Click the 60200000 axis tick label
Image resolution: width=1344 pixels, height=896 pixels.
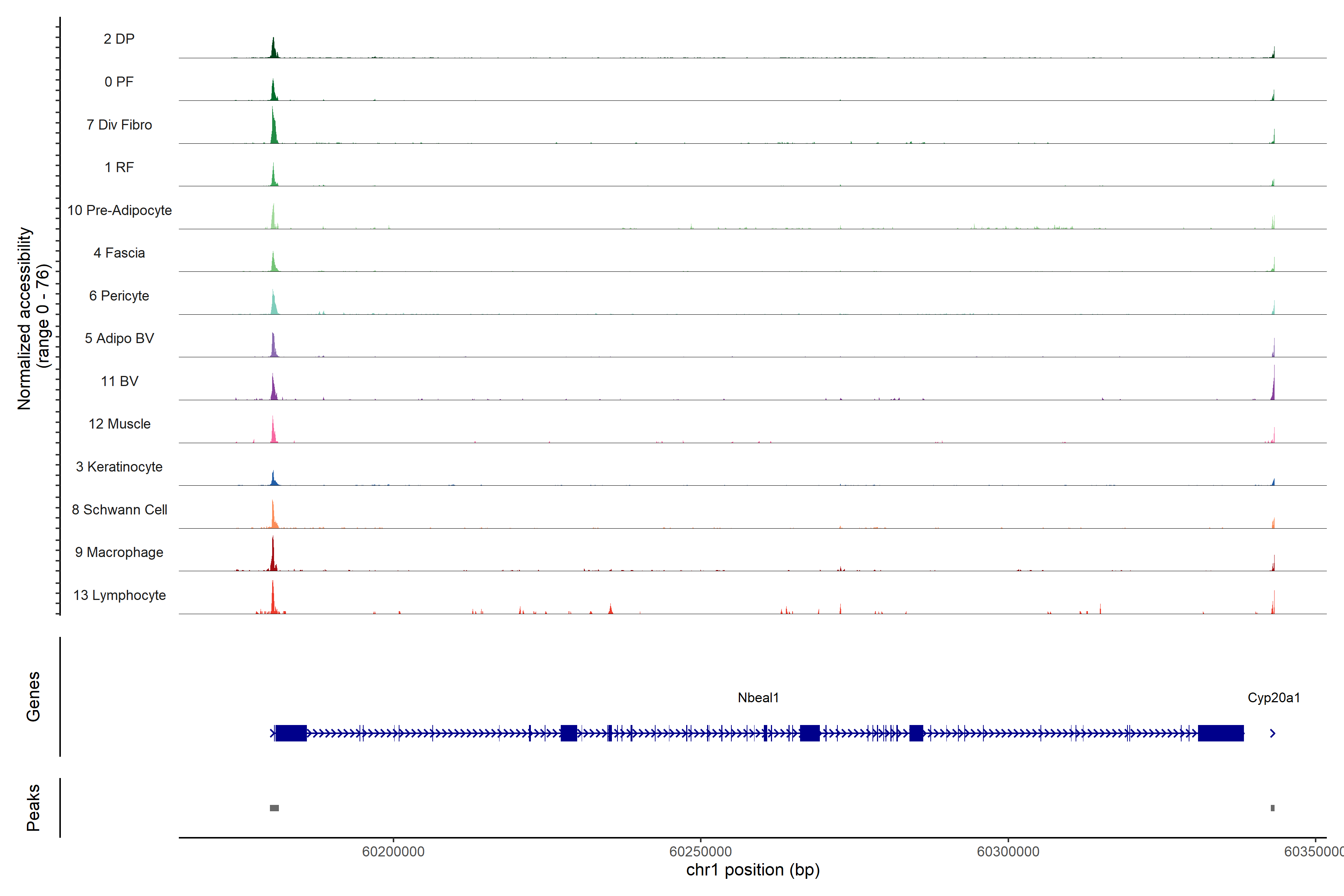tap(393, 852)
